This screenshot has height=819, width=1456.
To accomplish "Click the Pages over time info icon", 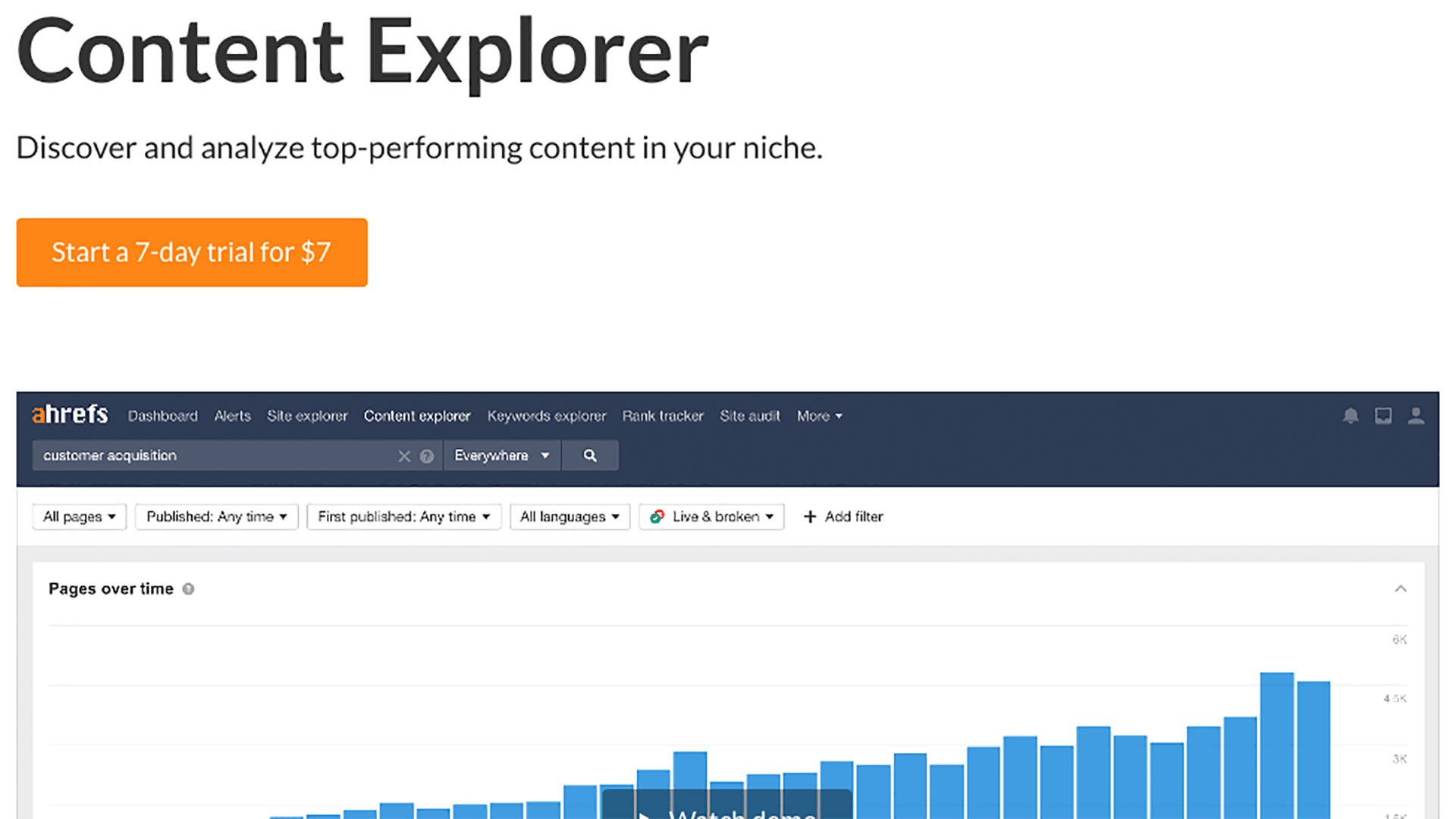I will [x=188, y=588].
